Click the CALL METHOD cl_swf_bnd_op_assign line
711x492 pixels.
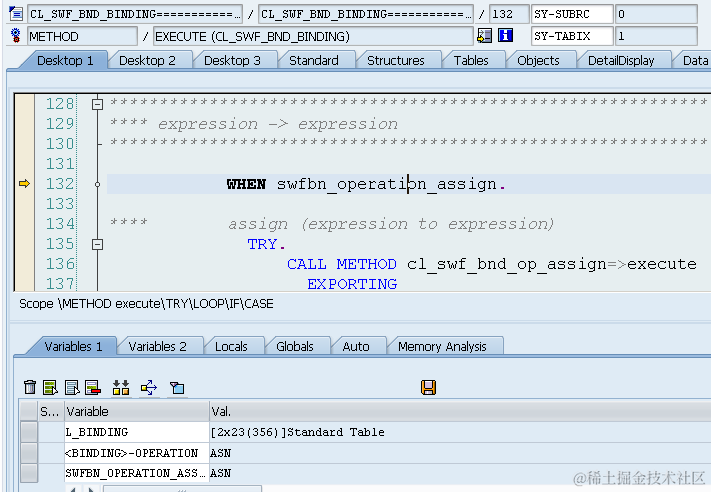[x=492, y=264]
